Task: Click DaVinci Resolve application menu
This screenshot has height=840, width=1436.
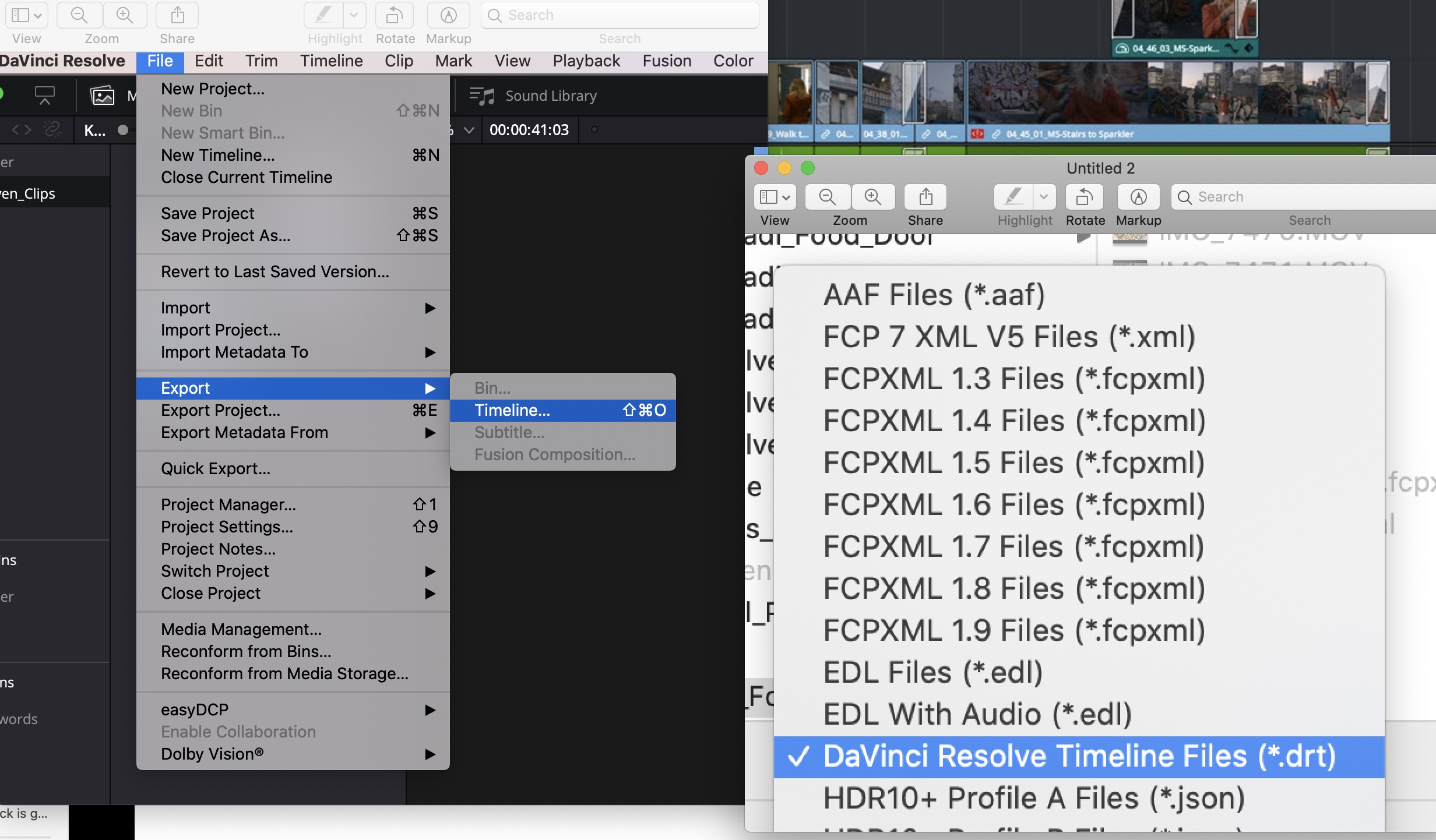Action: click(x=62, y=61)
